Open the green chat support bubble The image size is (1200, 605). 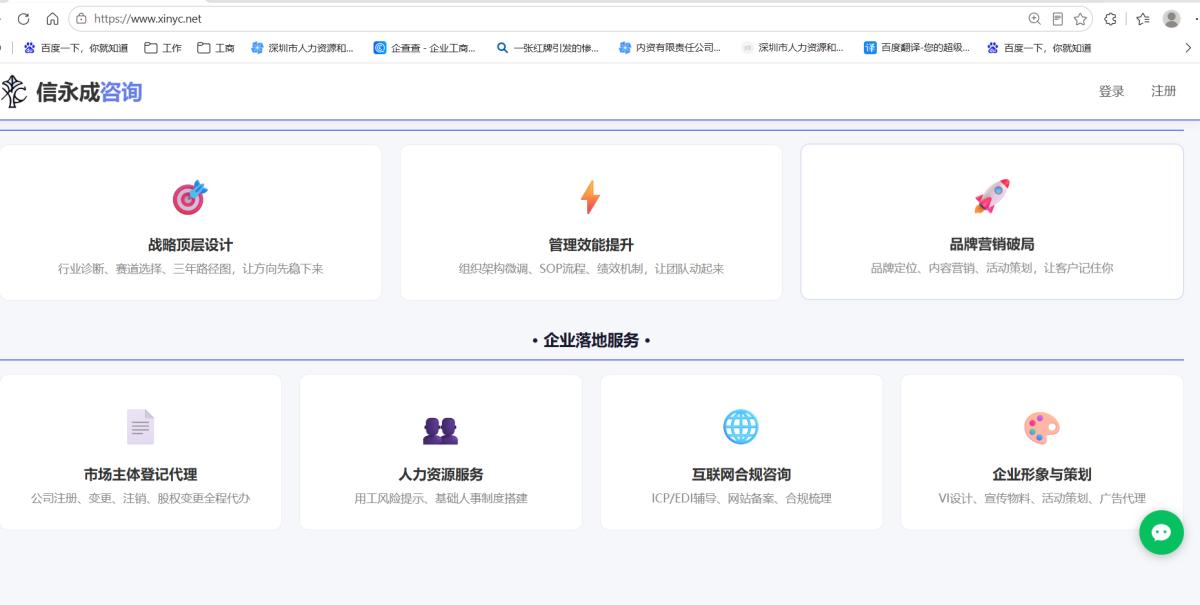[x=1161, y=532]
